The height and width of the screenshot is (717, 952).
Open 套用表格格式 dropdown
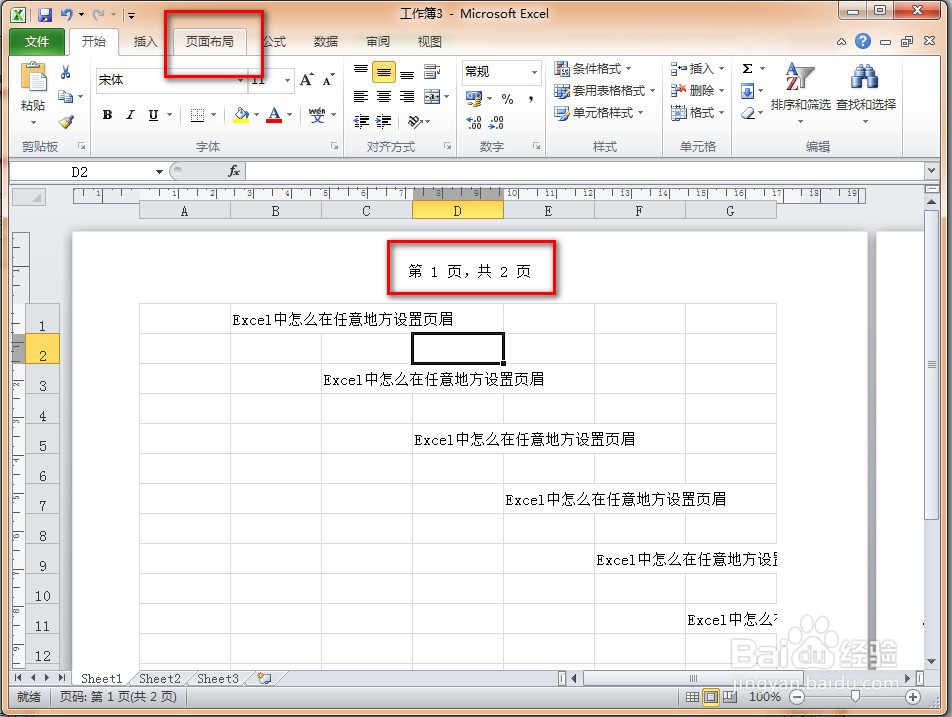(x=605, y=90)
